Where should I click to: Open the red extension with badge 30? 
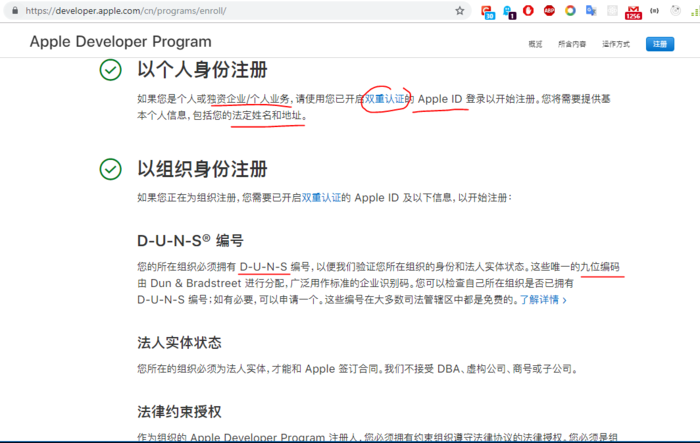point(487,12)
